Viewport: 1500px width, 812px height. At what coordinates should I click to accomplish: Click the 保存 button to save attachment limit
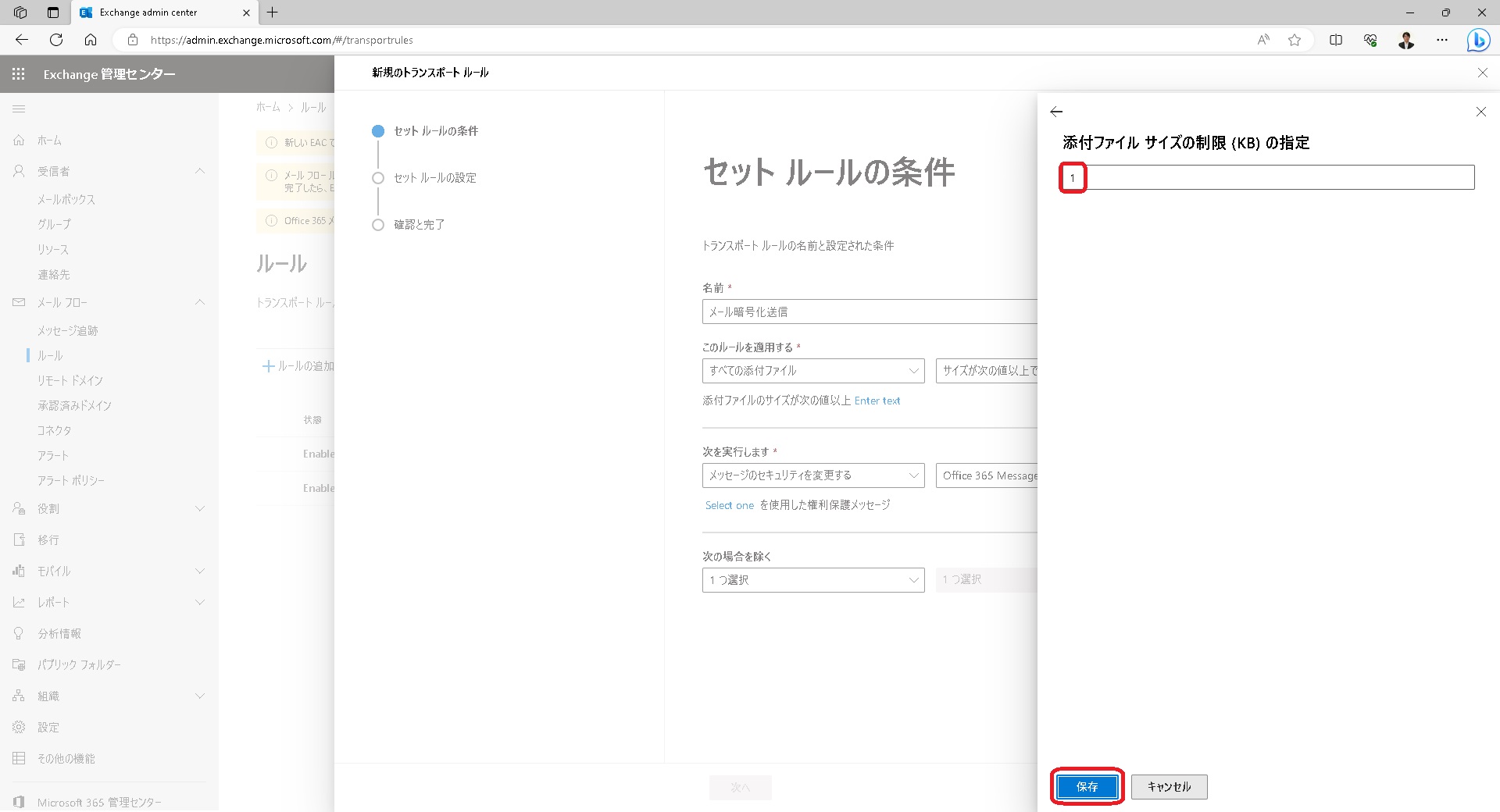click(1087, 786)
